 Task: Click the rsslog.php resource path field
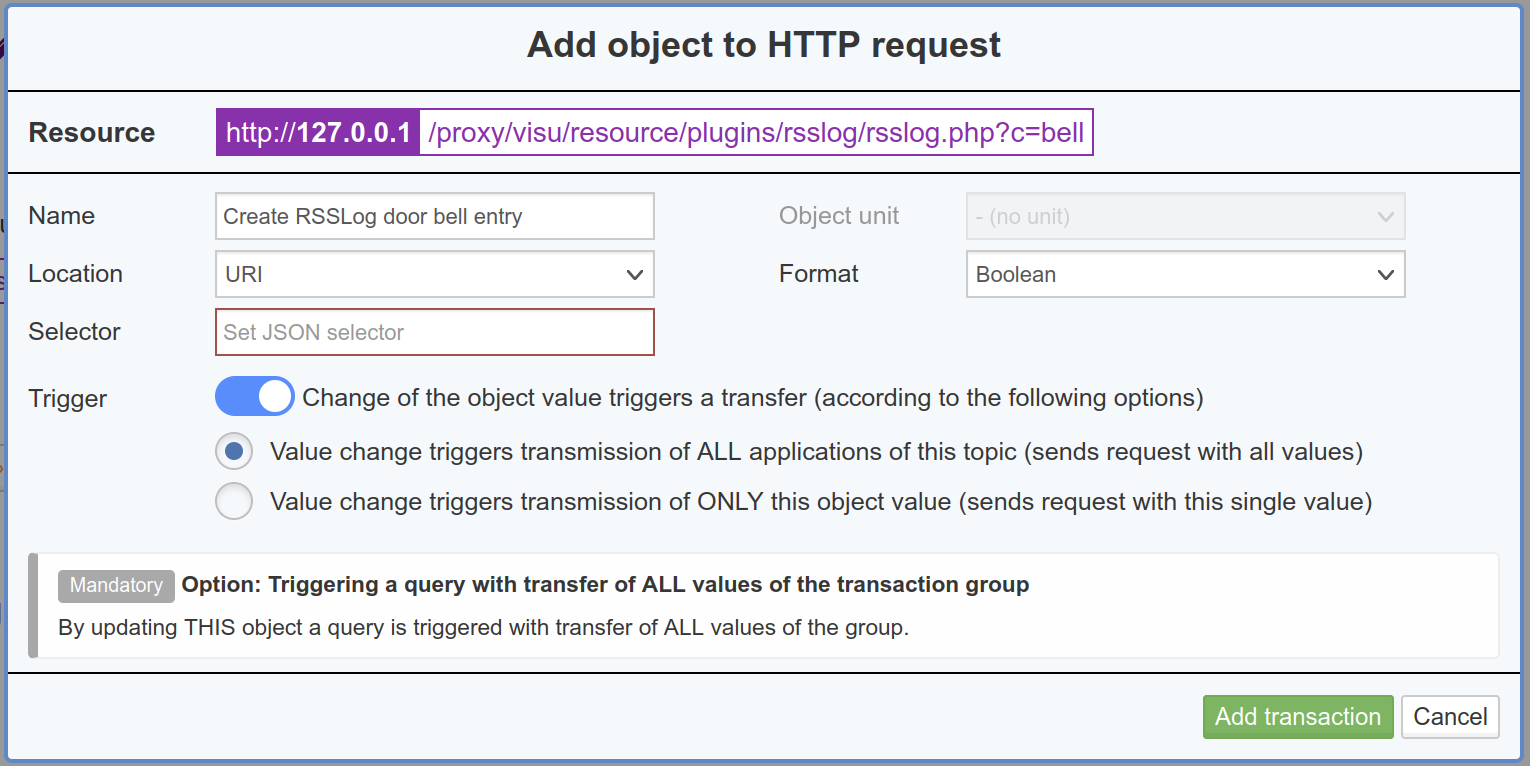pyautogui.click(x=756, y=133)
